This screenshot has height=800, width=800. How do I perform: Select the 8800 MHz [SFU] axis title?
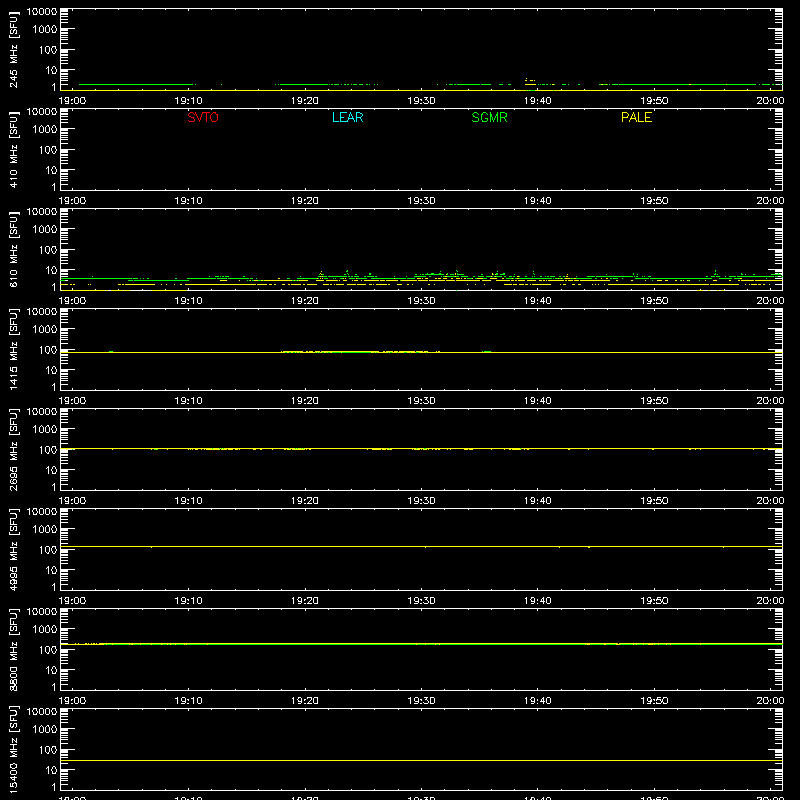13,649
